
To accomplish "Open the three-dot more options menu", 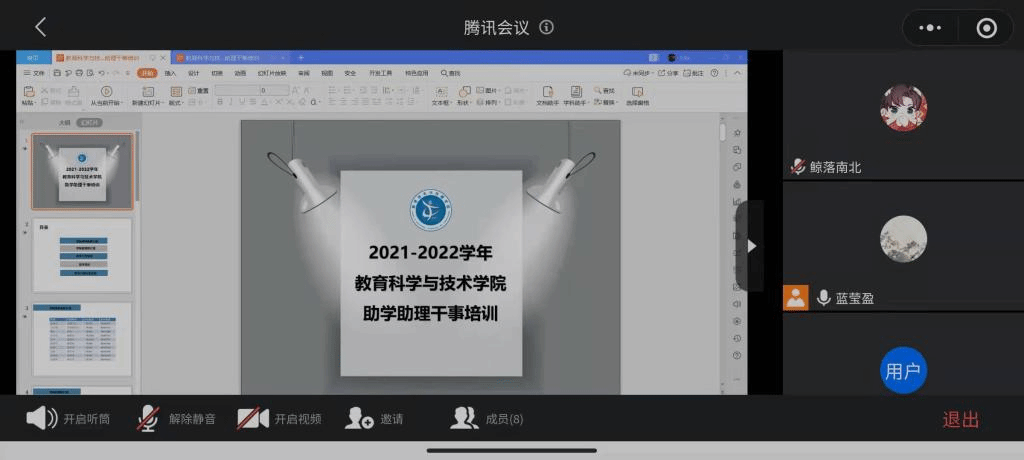I will tap(932, 28).
